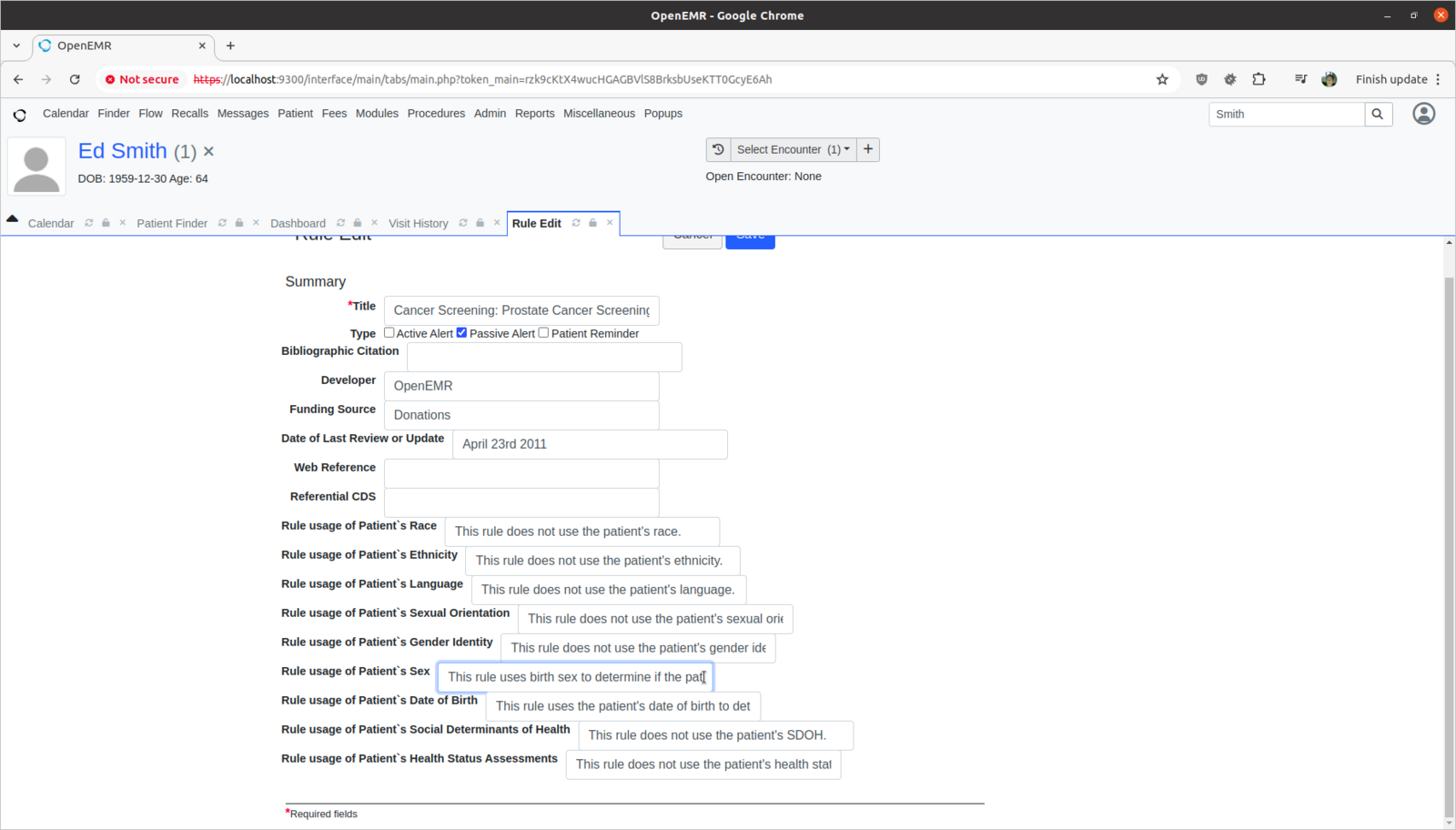Open the user profile icon
Screen dimensions: 1456x830
pyautogui.click(x=1423, y=114)
